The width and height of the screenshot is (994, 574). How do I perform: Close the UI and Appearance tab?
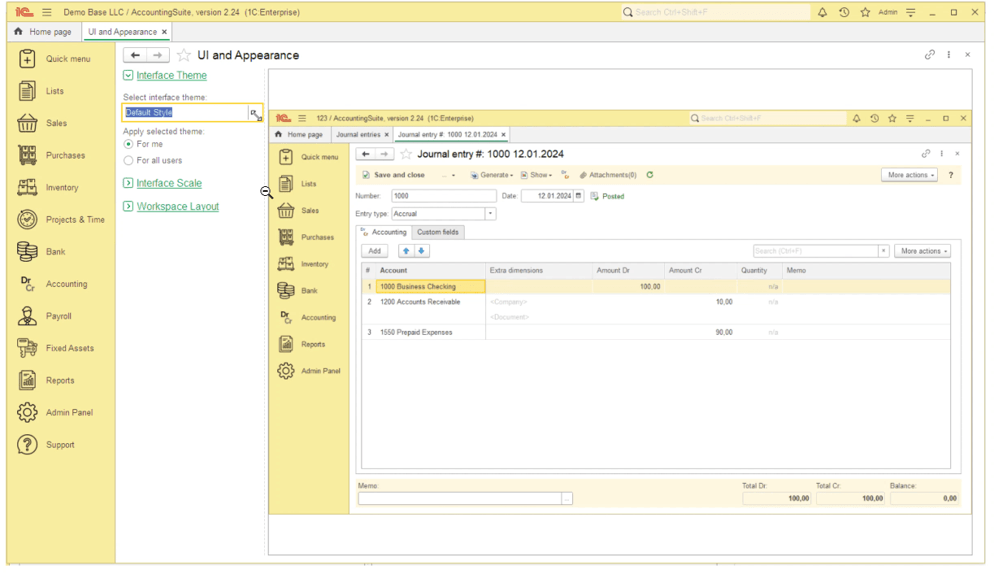165,32
